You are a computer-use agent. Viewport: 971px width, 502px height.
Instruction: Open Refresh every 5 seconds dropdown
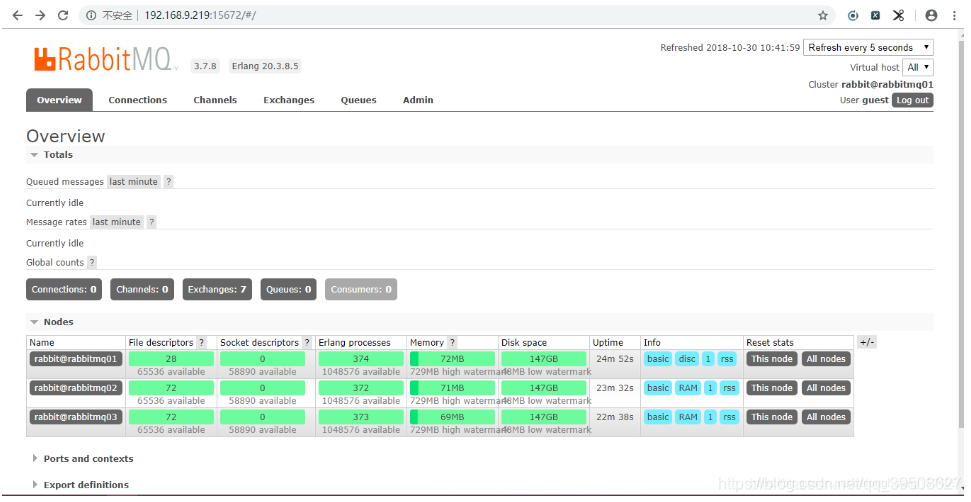[868, 48]
